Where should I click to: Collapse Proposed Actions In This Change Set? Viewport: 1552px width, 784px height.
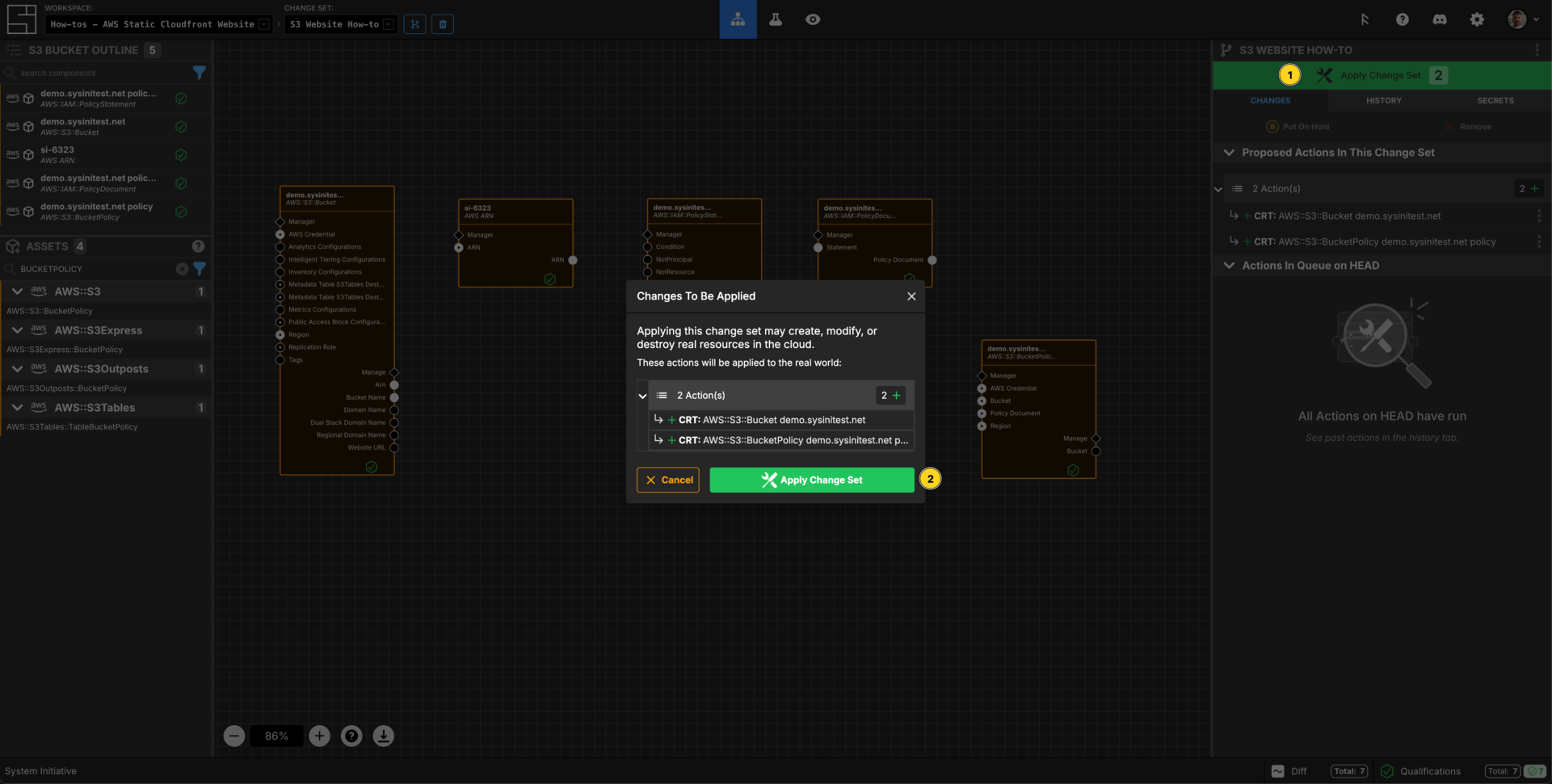pyautogui.click(x=1229, y=153)
